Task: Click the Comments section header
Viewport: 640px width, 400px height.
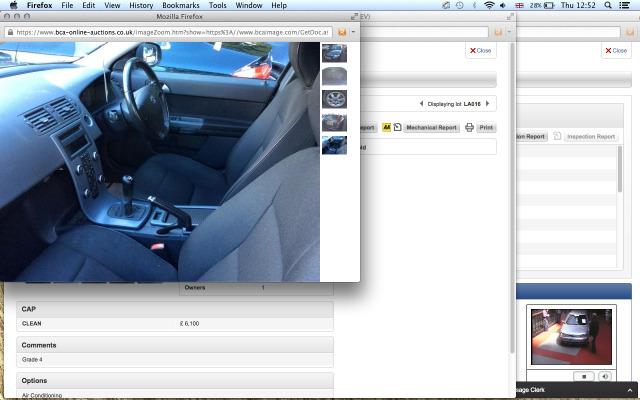Action: 175,345
